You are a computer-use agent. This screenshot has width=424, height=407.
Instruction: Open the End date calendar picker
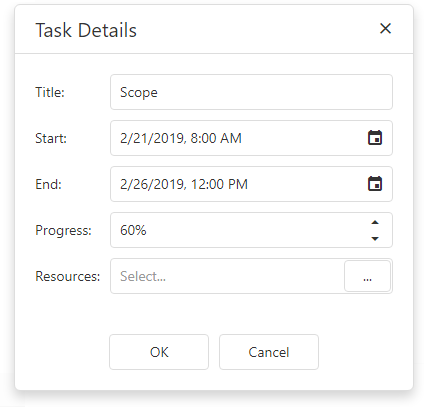375,184
